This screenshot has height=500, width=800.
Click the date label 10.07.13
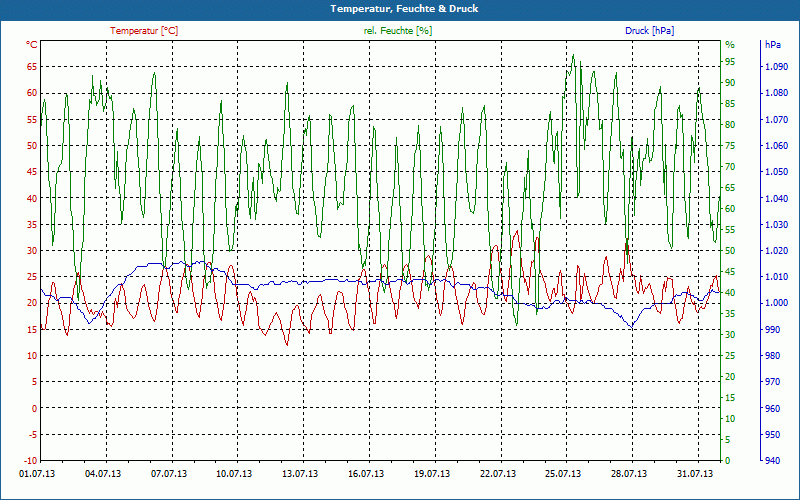click(235, 474)
